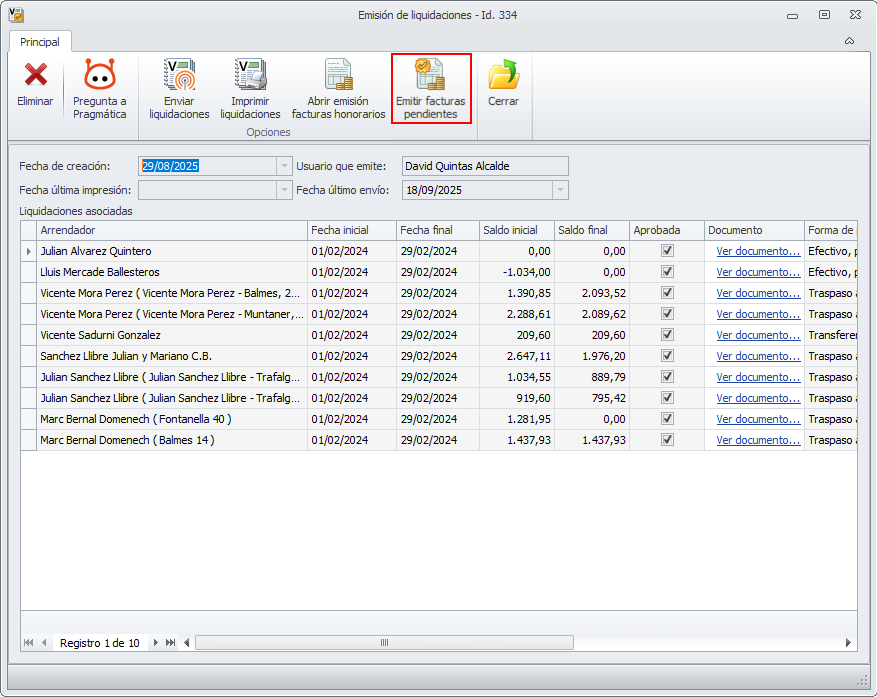Select the Principal ribbon tab

[40, 42]
